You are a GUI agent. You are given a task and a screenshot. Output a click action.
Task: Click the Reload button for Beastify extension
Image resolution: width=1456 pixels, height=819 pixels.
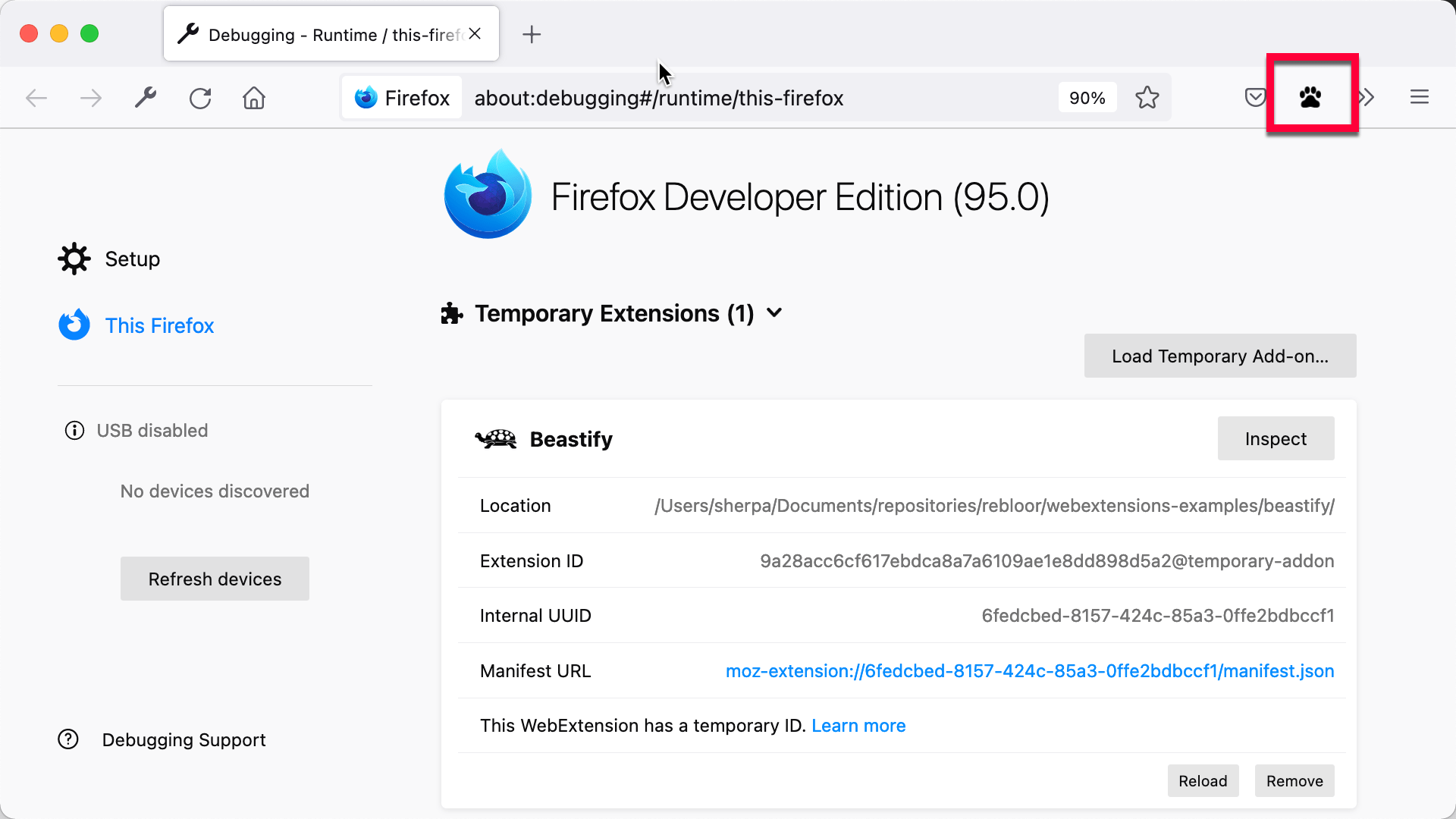click(1203, 780)
